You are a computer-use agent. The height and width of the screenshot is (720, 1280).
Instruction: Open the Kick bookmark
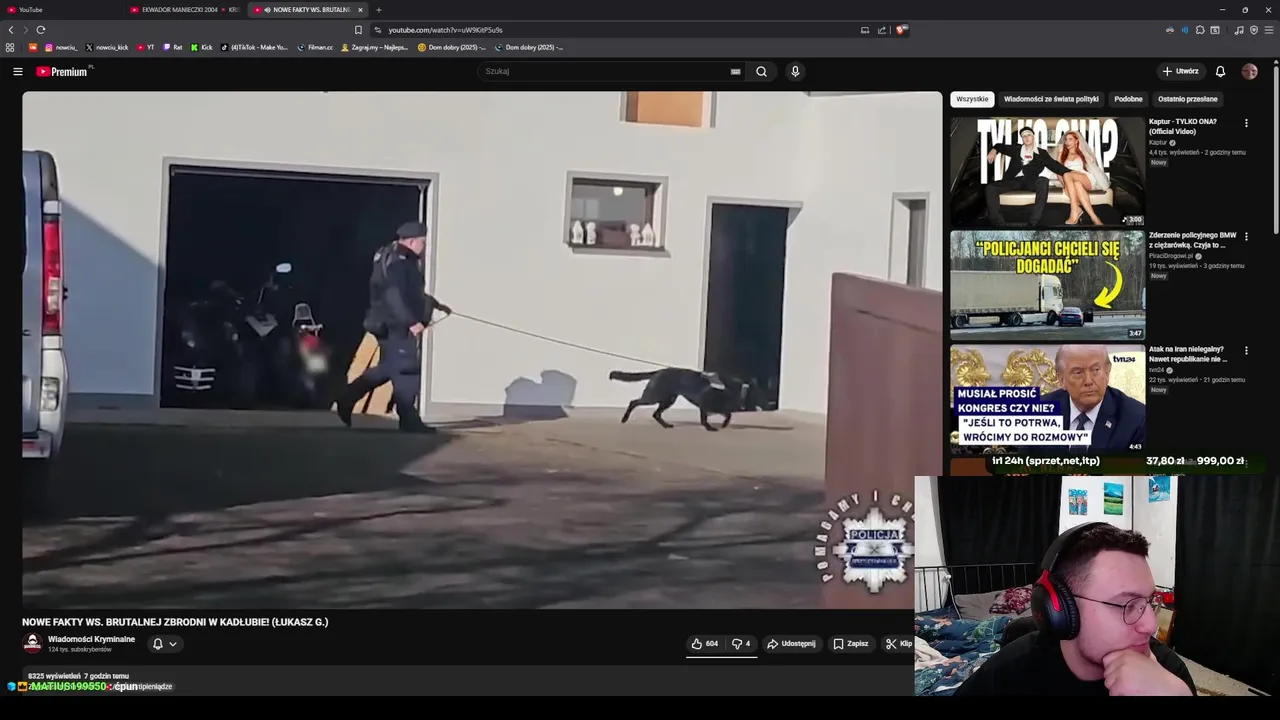pos(202,47)
